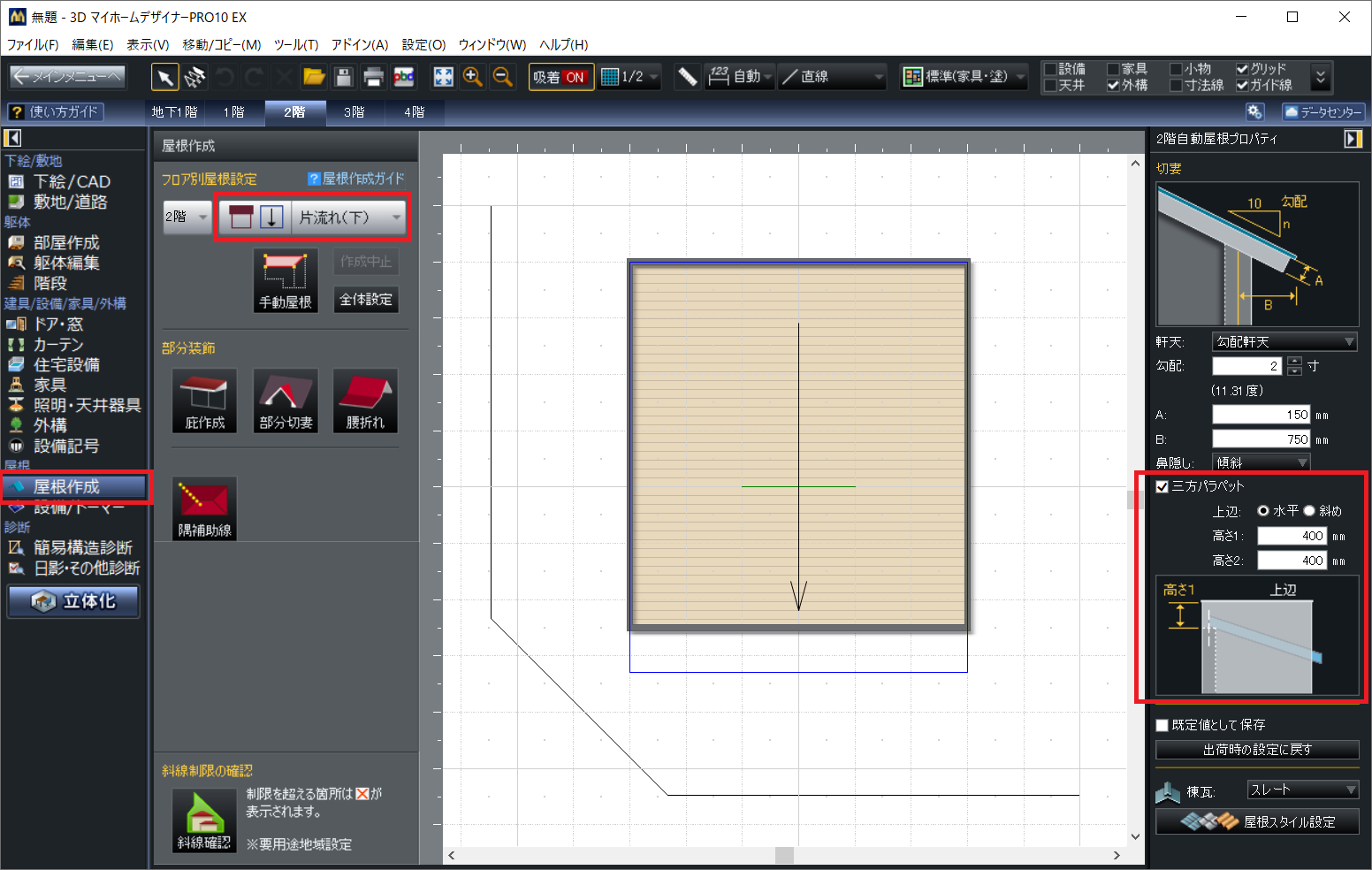Click the 隅補助線 corner guide icon

(204, 507)
